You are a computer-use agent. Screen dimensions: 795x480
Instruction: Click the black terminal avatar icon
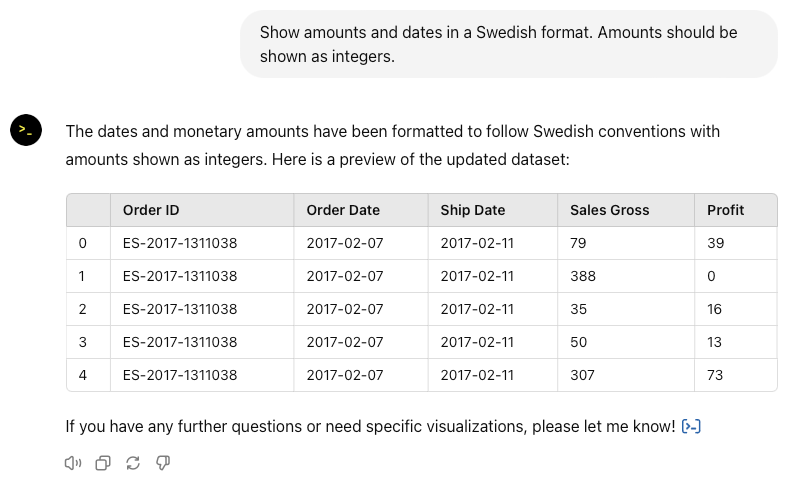pyautogui.click(x=26, y=130)
